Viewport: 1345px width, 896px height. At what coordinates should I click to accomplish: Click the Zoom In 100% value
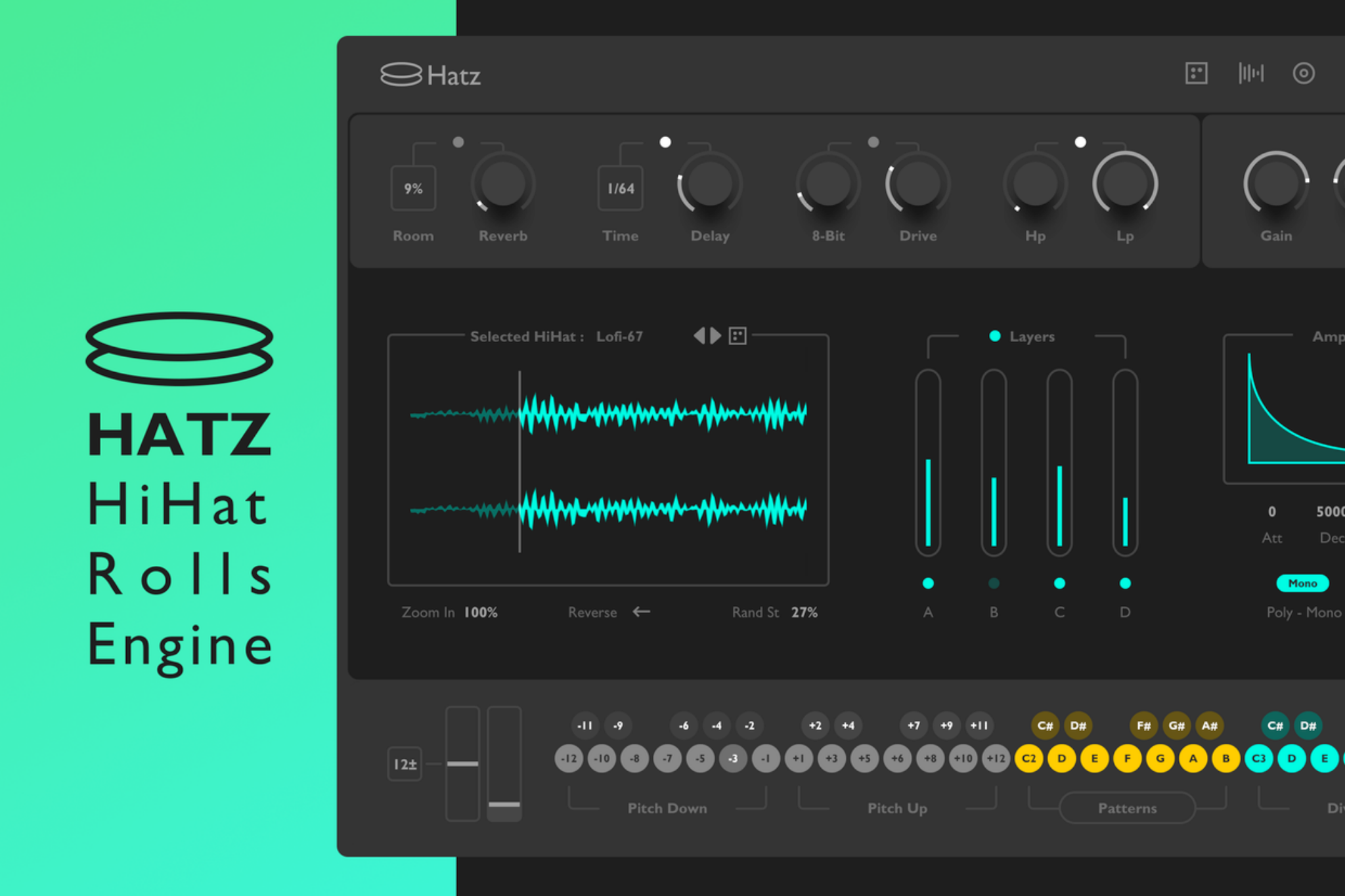[481, 612]
